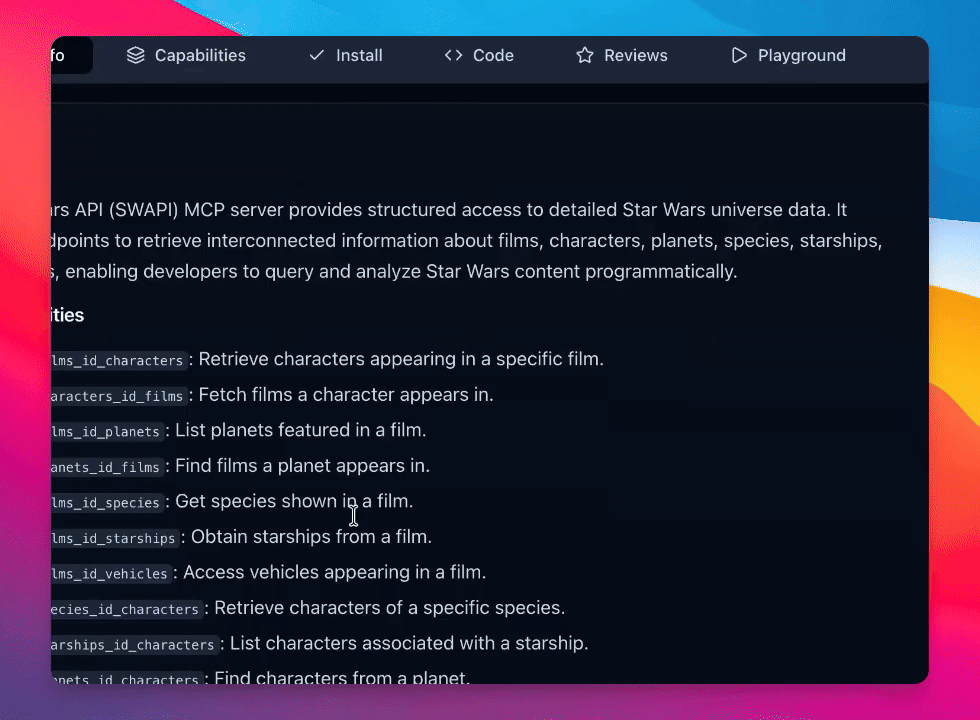
Task: Click the films_id_characters code label
Action: pyautogui.click(x=119, y=361)
